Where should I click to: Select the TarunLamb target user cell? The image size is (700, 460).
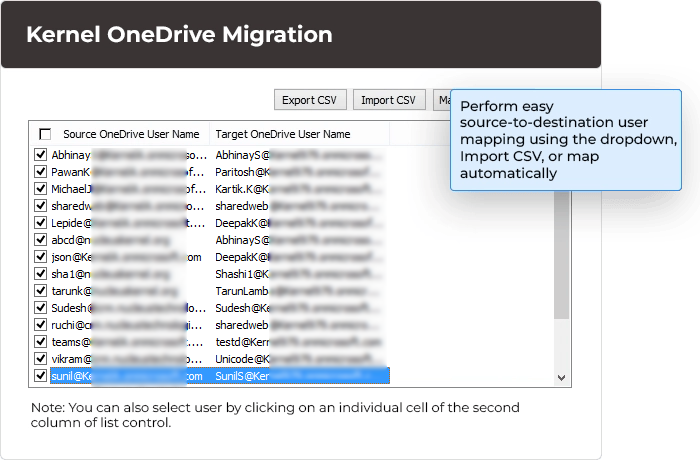pos(299,291)
